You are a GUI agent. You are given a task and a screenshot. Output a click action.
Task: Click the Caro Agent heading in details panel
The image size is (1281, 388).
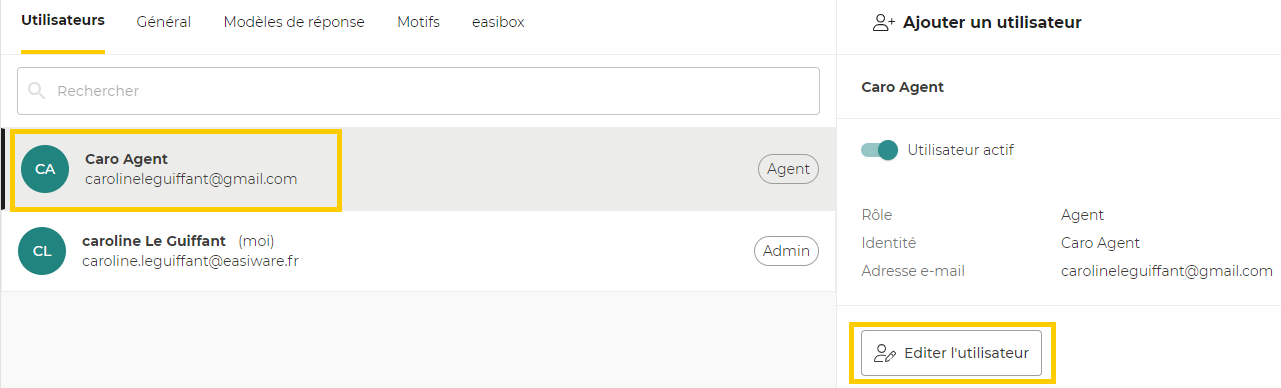coord(903,87)
